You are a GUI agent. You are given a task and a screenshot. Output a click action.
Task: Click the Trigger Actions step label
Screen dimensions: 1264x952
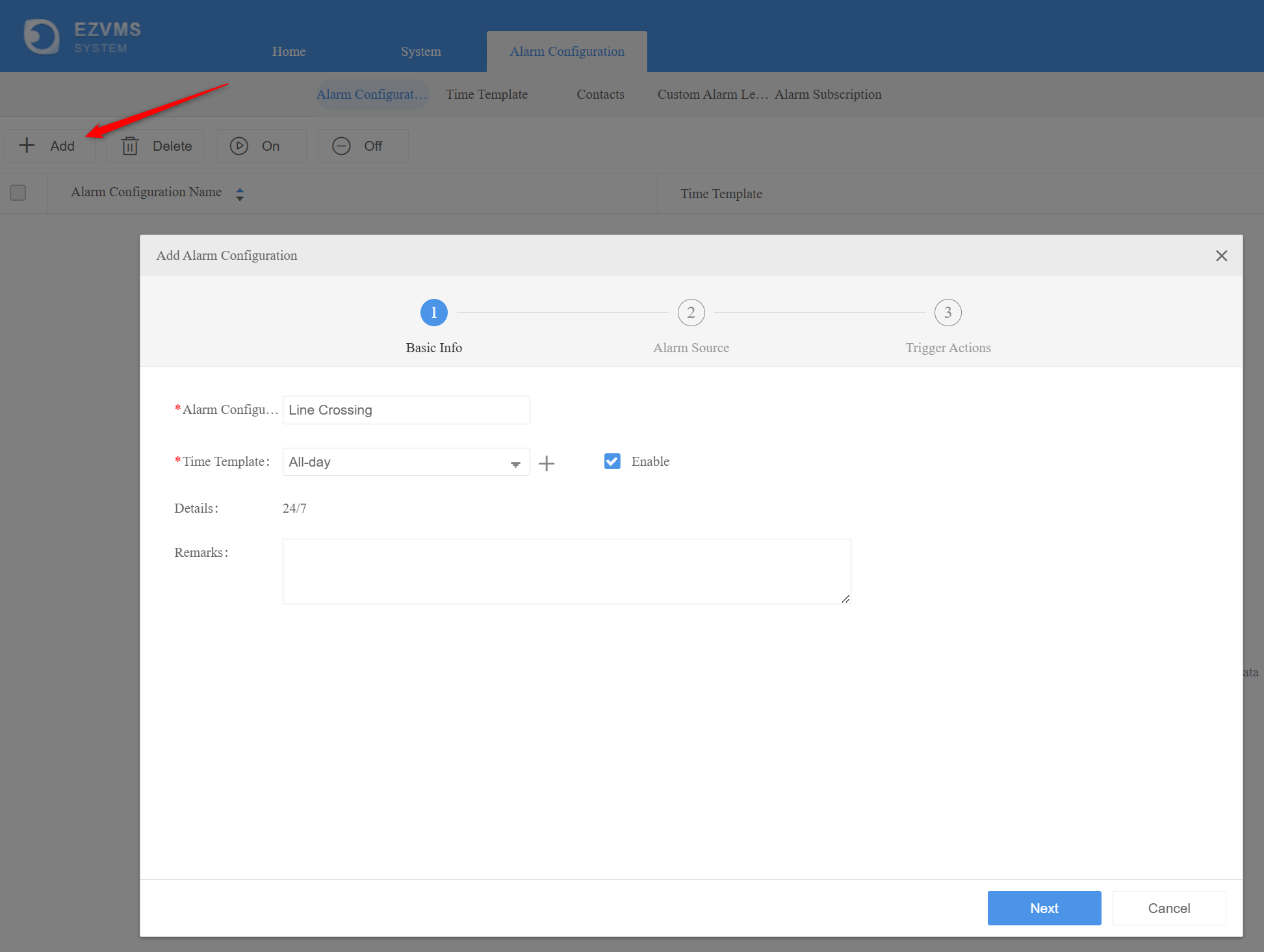948,348
